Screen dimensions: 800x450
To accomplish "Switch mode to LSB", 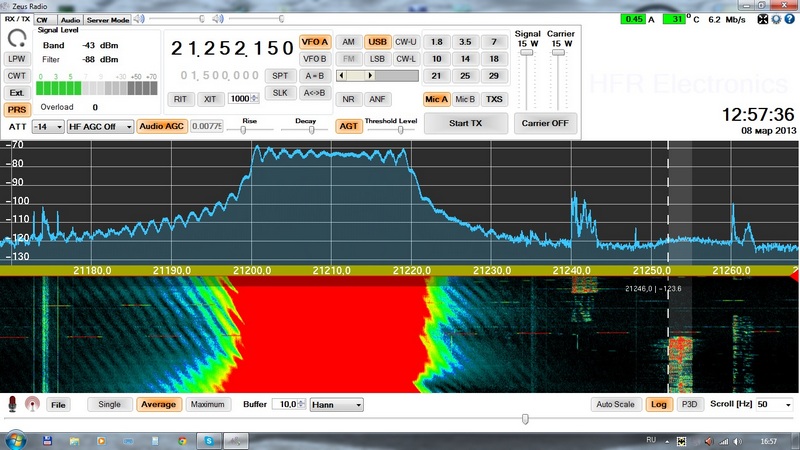I will pos(377,59).
